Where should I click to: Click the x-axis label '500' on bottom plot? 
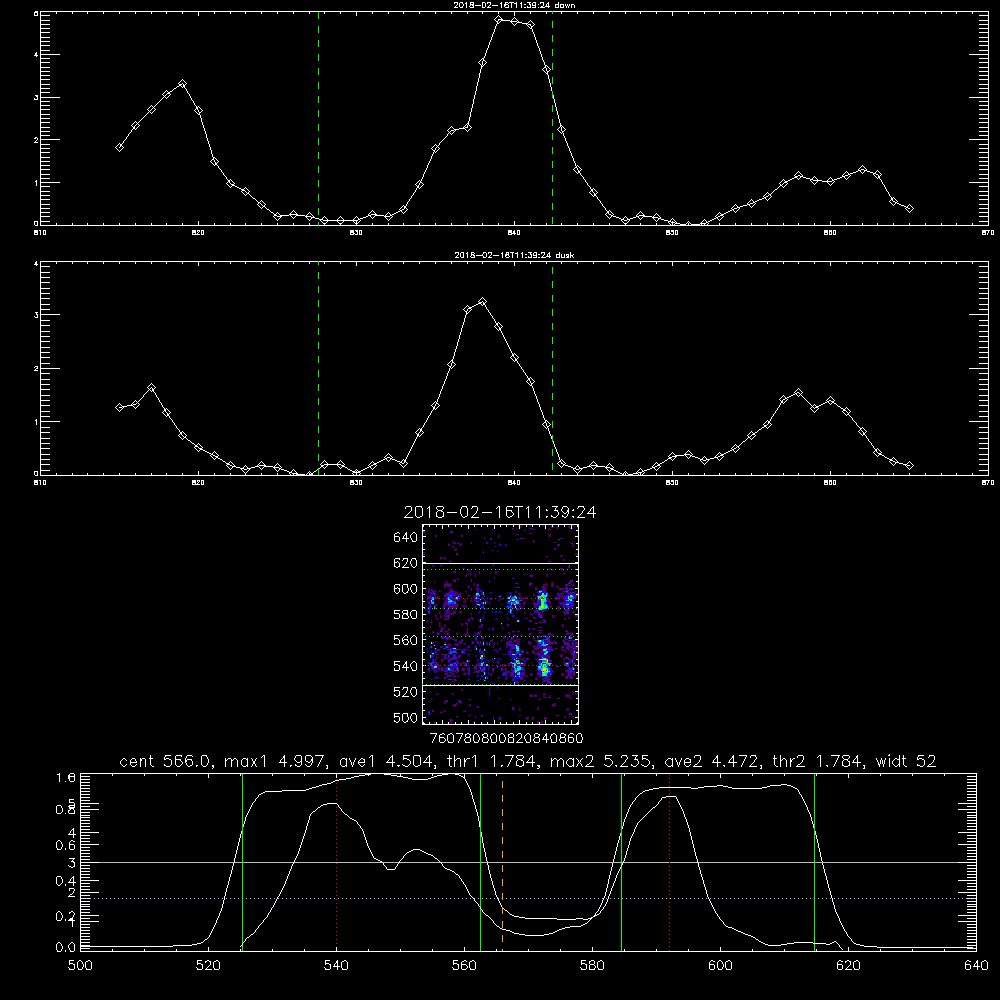[80, 966]
